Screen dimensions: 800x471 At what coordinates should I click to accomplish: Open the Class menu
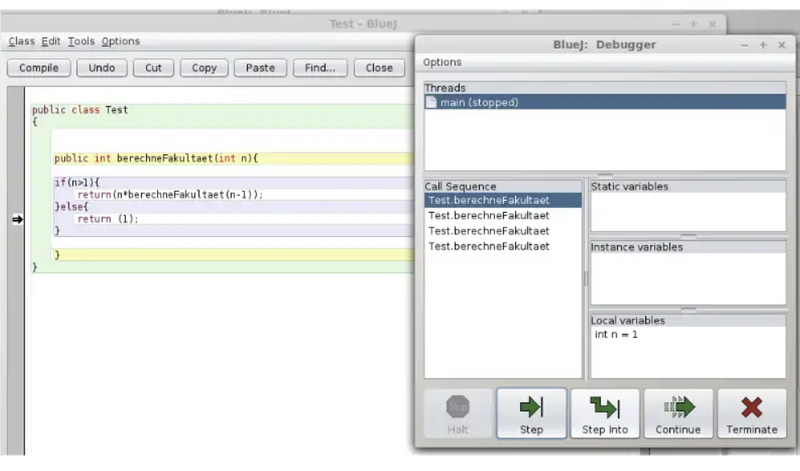(21, 41)
